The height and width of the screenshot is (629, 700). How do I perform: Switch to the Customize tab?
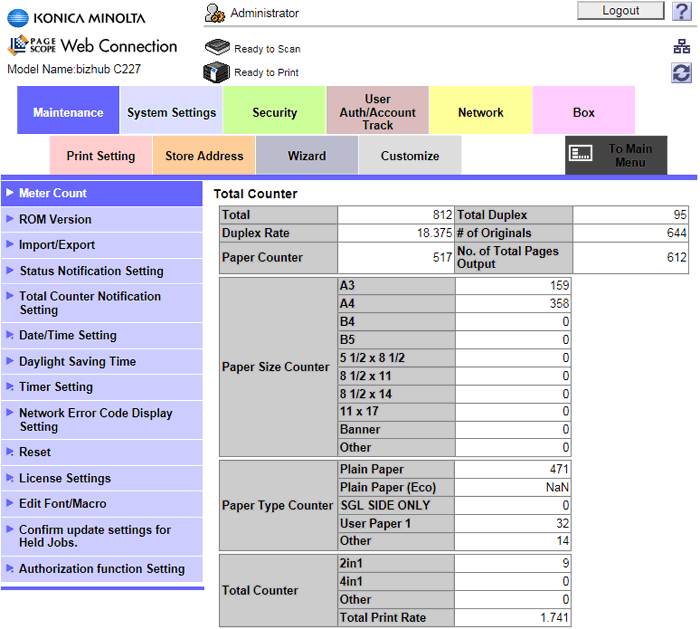pyautogui.click(x=410, y=155)
